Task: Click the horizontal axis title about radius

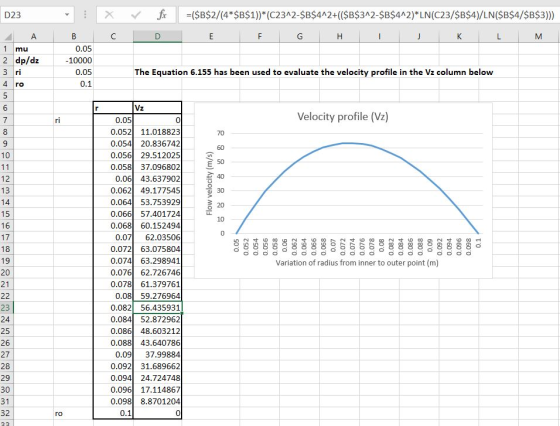Action: (357, 263)
